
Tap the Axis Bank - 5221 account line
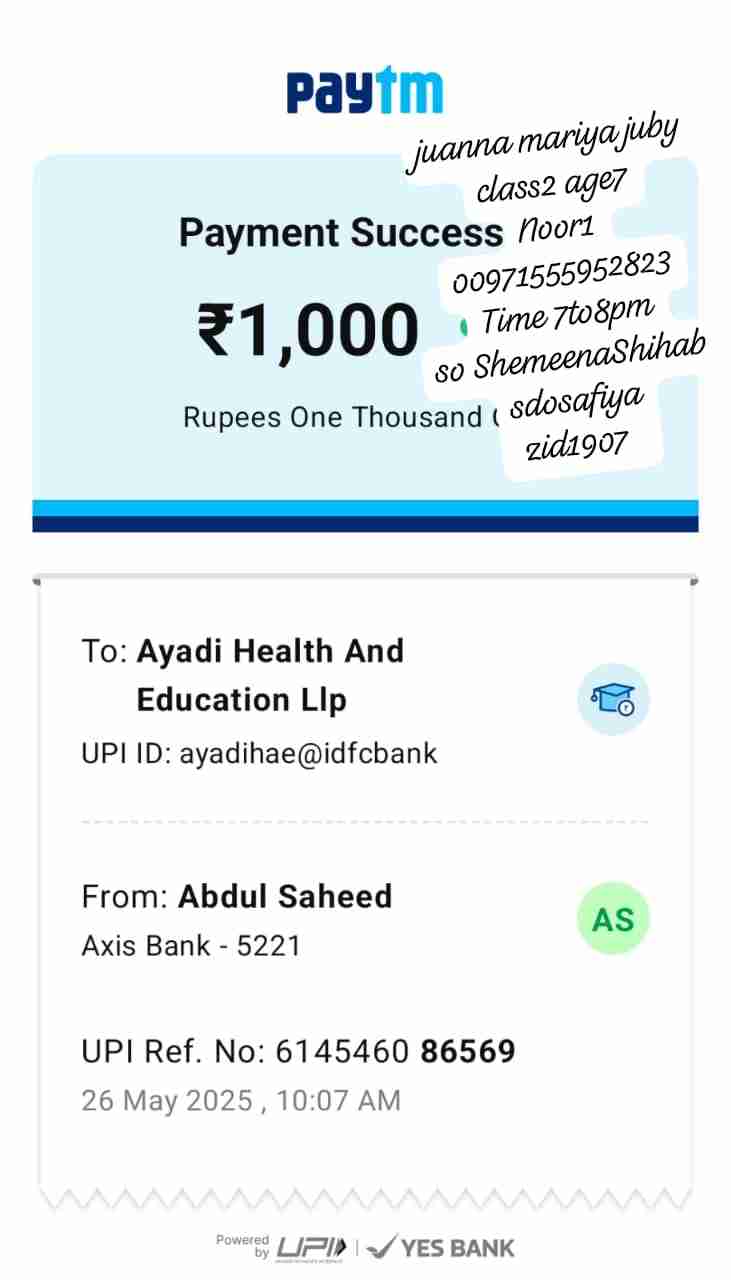point(191,945)
